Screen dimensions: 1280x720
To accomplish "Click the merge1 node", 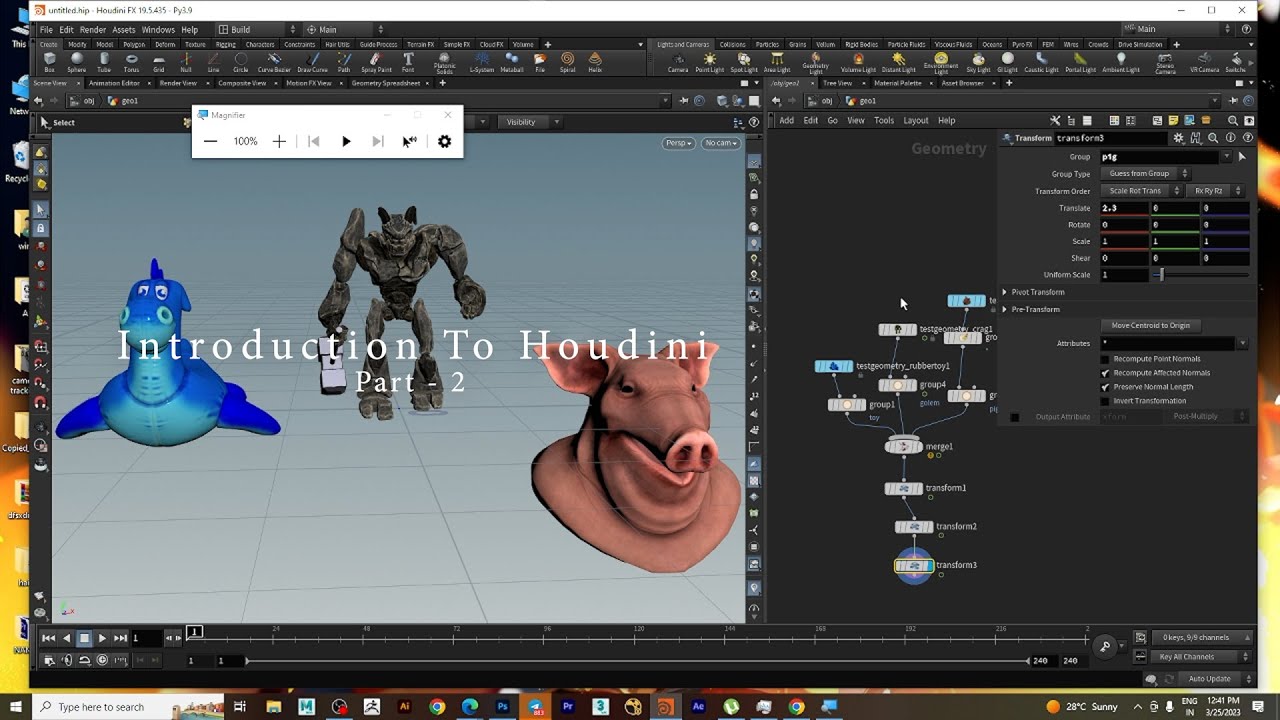I will point(904,446).
